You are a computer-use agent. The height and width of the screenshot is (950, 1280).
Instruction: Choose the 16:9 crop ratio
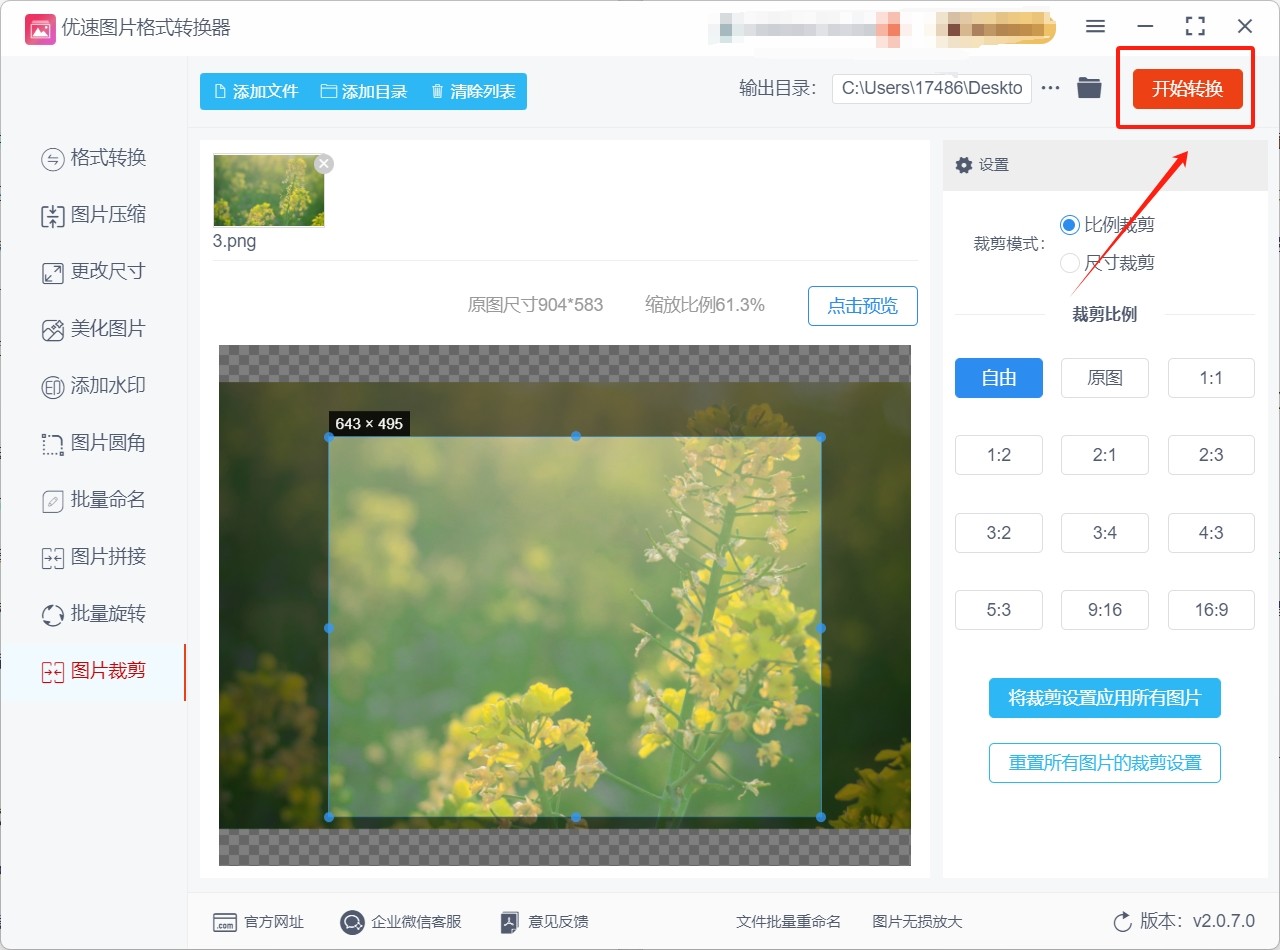[1210, 610]
